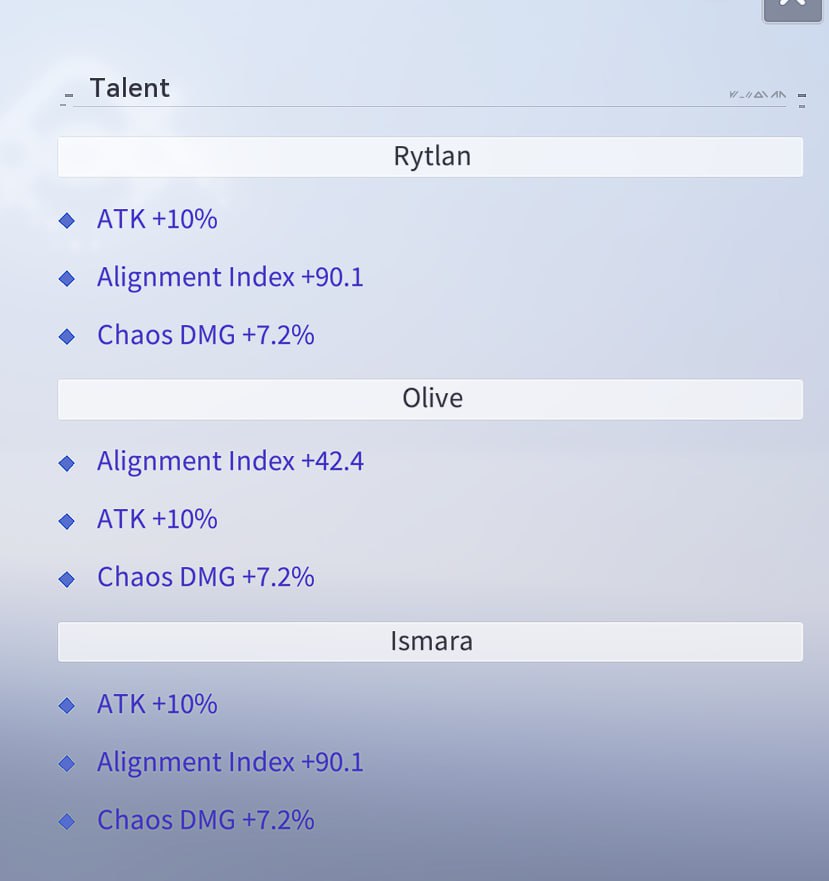Close the Talent panel with X button

[792, 8]
